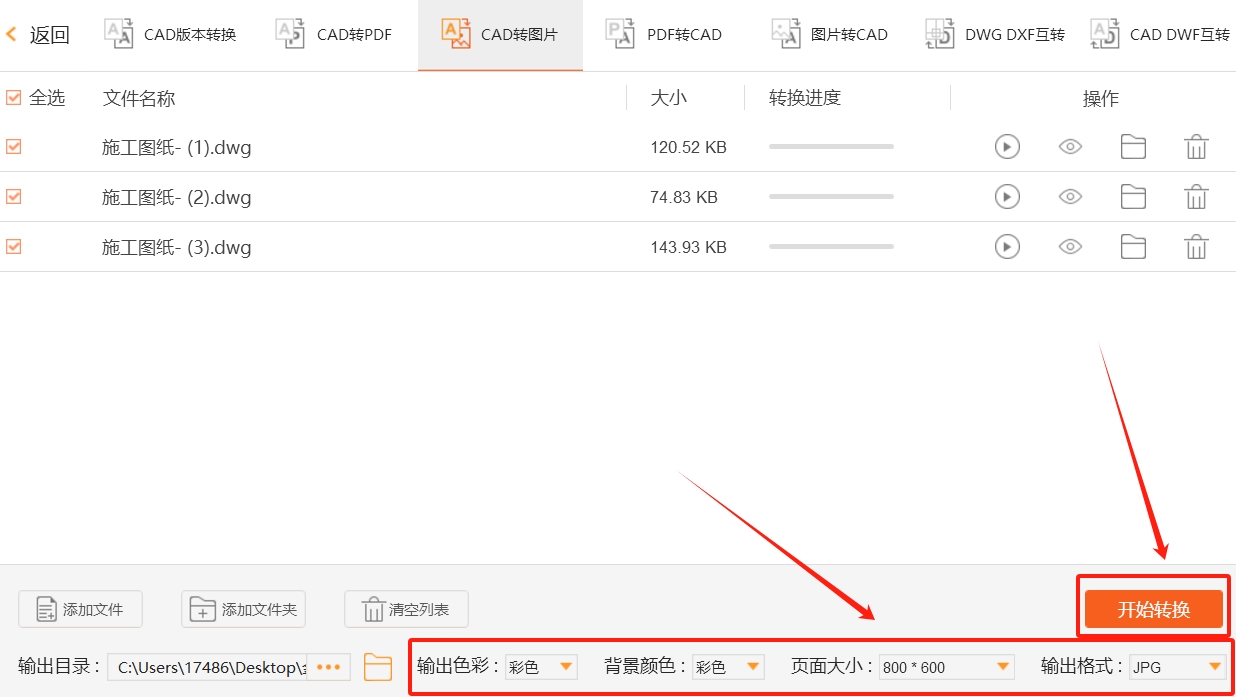Click 返回 to go back

coord(40,33)
